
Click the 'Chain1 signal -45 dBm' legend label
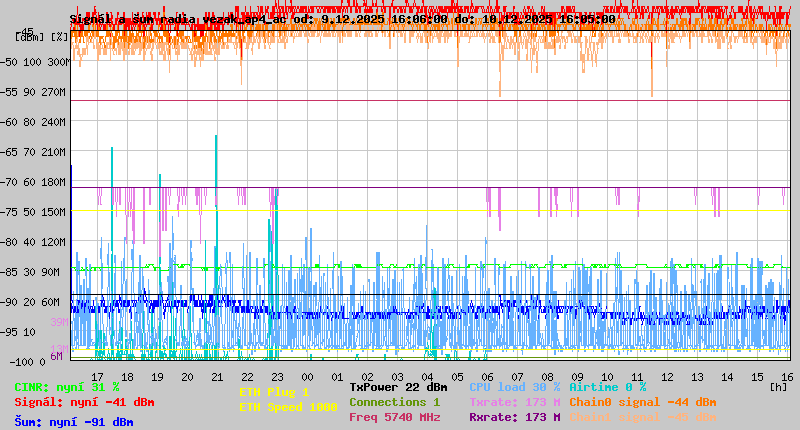[642, 417]
